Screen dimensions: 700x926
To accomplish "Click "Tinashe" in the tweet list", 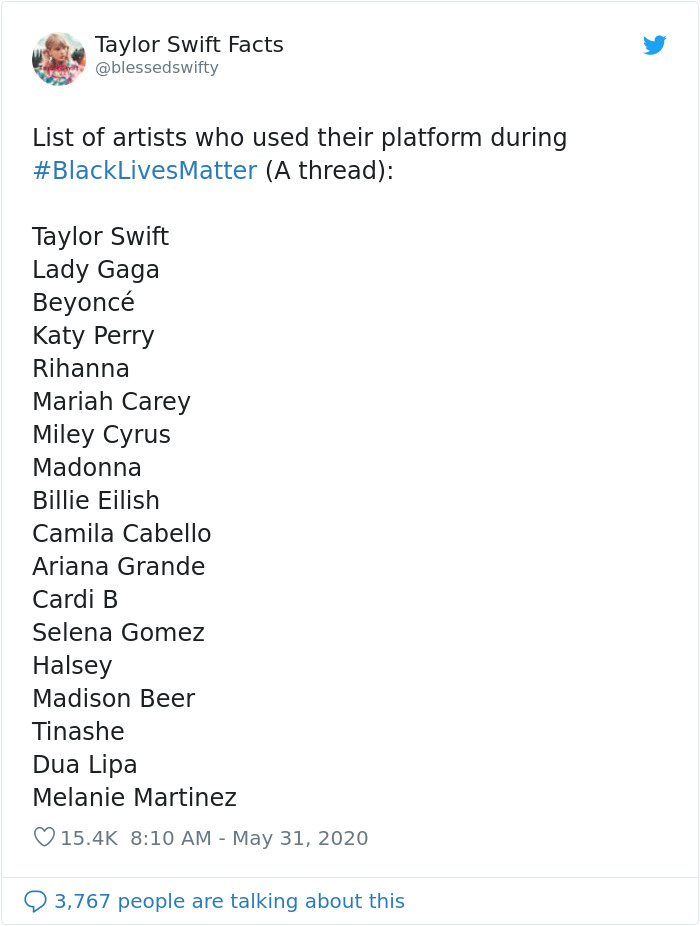I will [x=78, y=732].
